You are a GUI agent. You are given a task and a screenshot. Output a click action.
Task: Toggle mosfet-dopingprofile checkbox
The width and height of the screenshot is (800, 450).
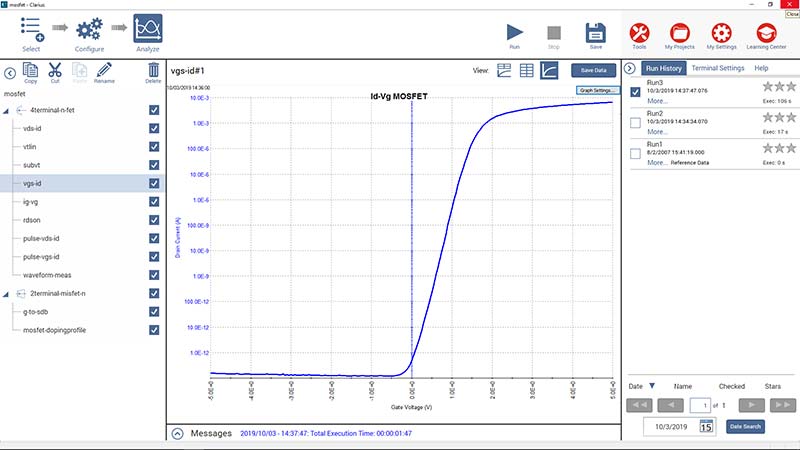(x=154, y=329)
